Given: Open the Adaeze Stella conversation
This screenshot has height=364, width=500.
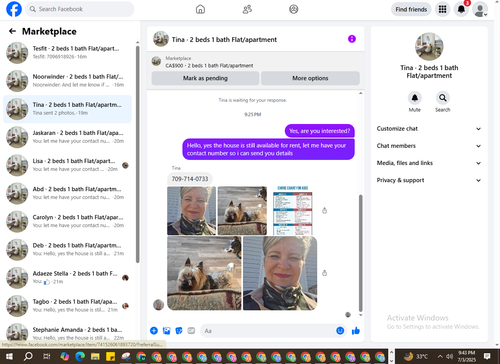Looking at the screenshot, I should point(68,278).
